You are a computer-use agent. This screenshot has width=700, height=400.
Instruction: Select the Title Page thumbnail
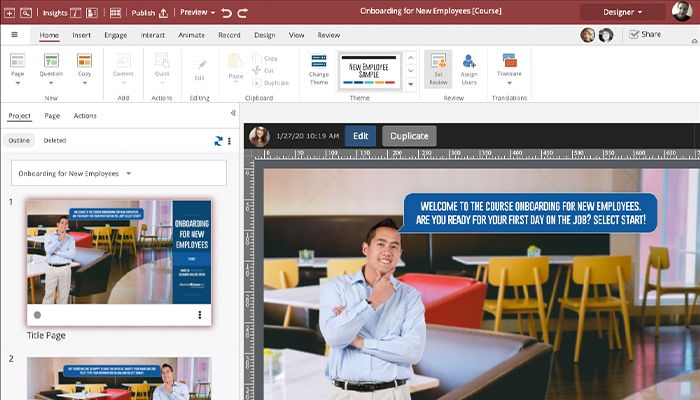click(x=118, y=251)
